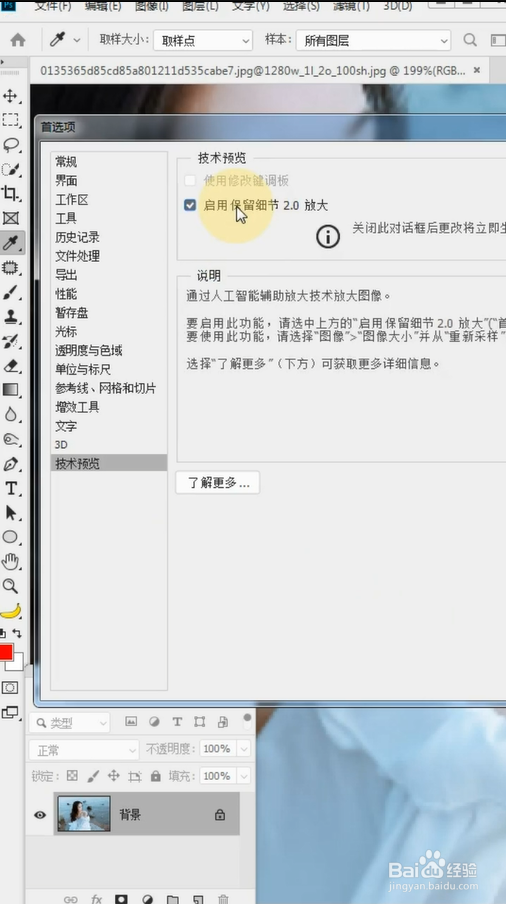Open layer styles fx menu

coord(96,899)
